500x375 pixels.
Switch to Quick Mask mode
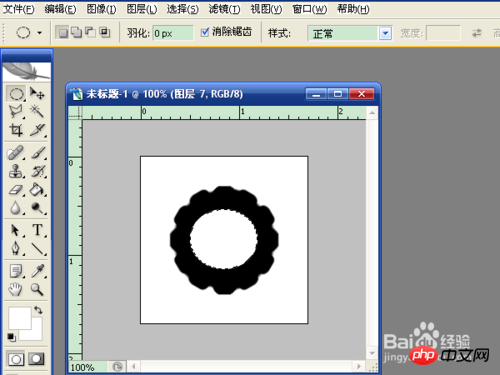36,359
